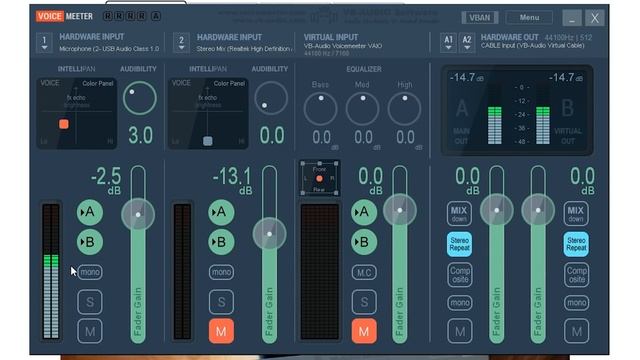Toggle Composite on main out A

460,275
